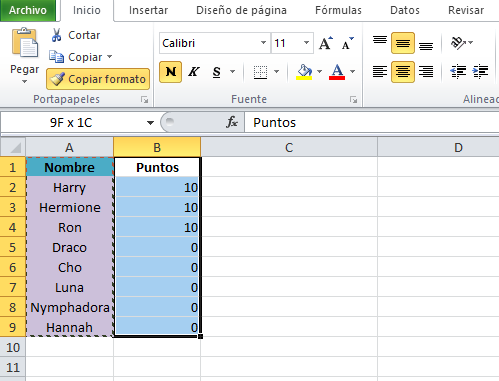The width and height of the screenshot is (499, 381).
Task: Apply cell borders icon
Action: point(260,72)
